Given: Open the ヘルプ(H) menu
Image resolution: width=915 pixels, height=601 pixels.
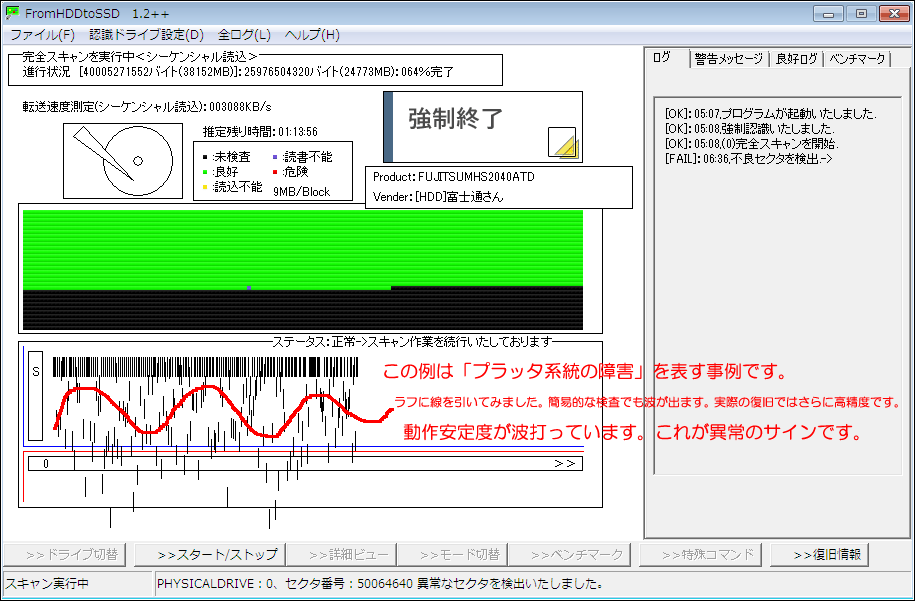Looking at the screenshot, I should tap(312, 35).
